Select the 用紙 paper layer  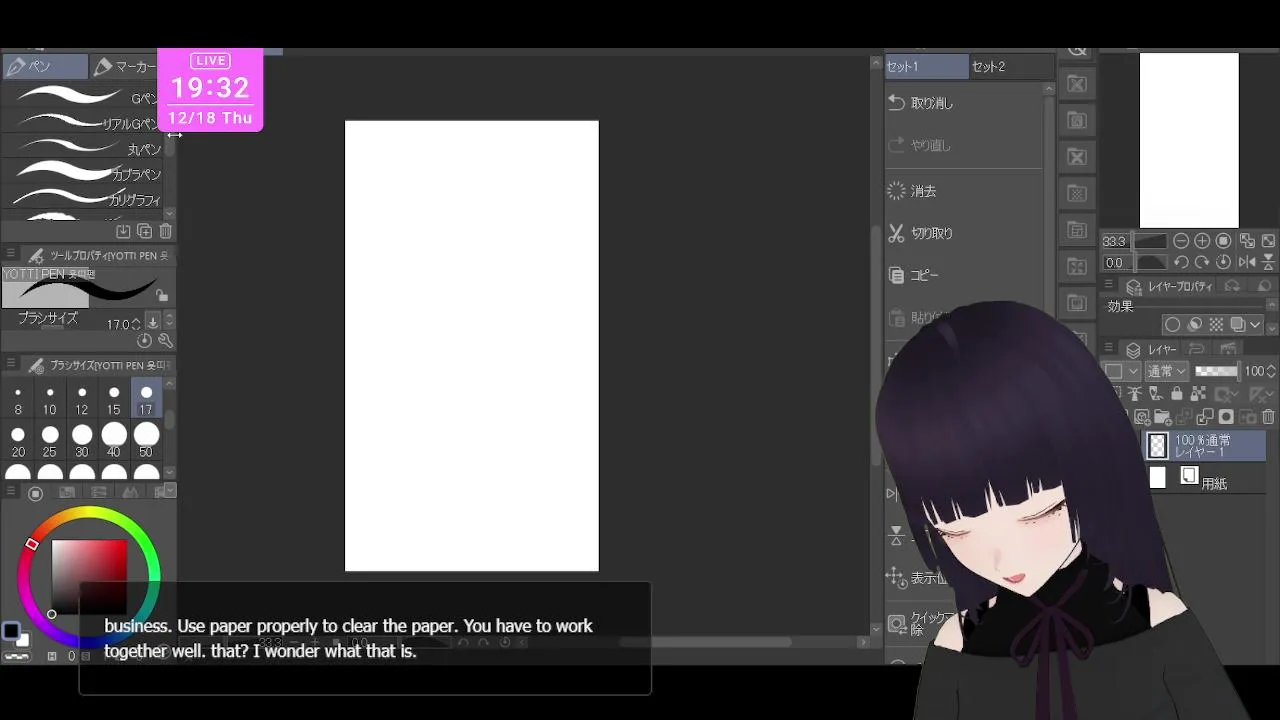pos(1206,479)
